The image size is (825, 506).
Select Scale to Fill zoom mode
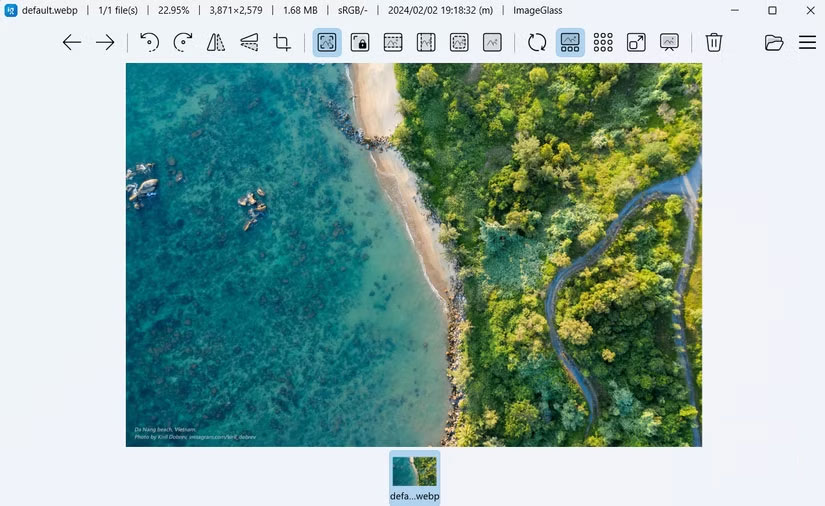click(492, 42)
